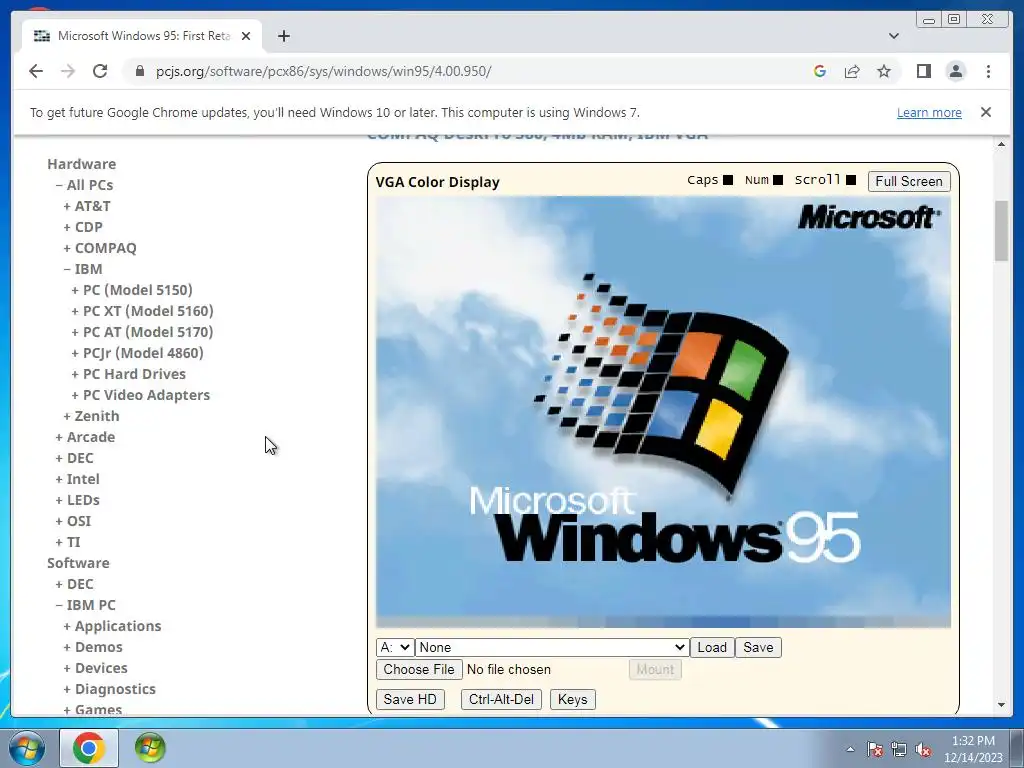Click the Save diskette button

pos(758,647)
